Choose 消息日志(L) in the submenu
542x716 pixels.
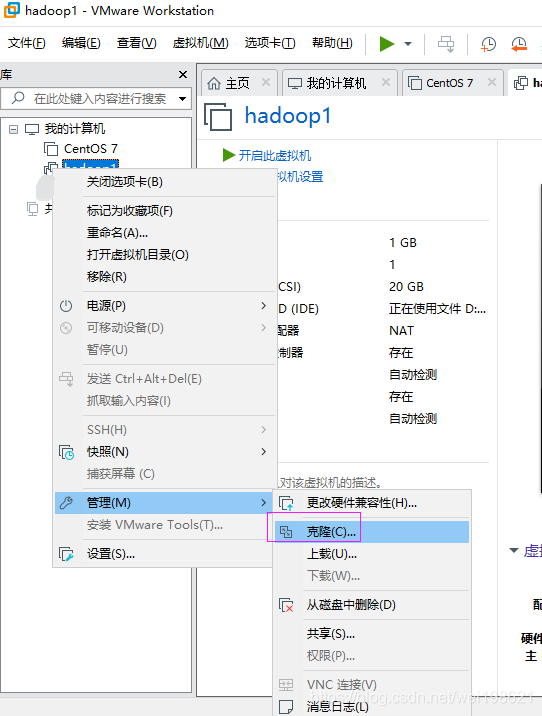(x=372, y=707)
